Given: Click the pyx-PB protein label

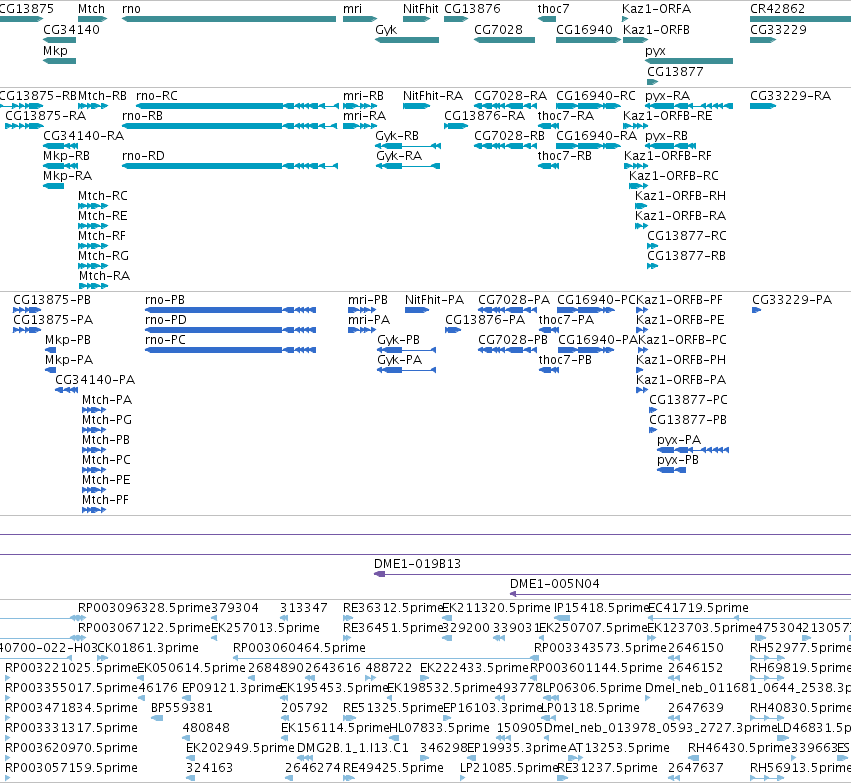Looking at the screenshot, I should coord(678,460).
